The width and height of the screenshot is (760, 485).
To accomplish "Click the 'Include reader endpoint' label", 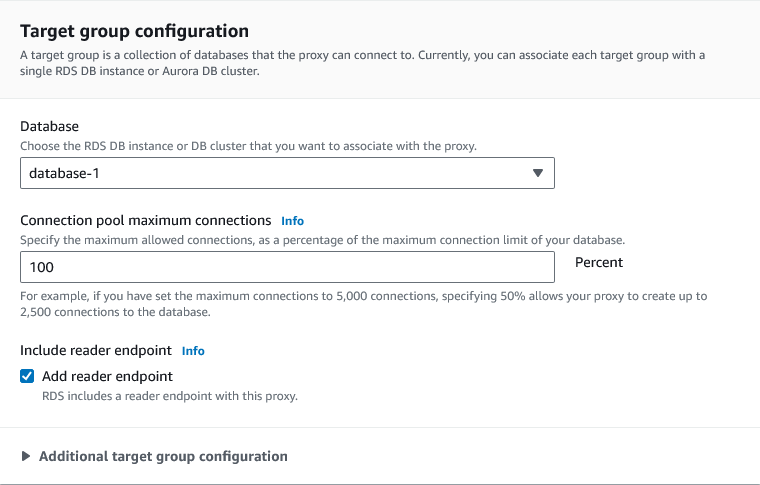I will [x=96, y=350].
